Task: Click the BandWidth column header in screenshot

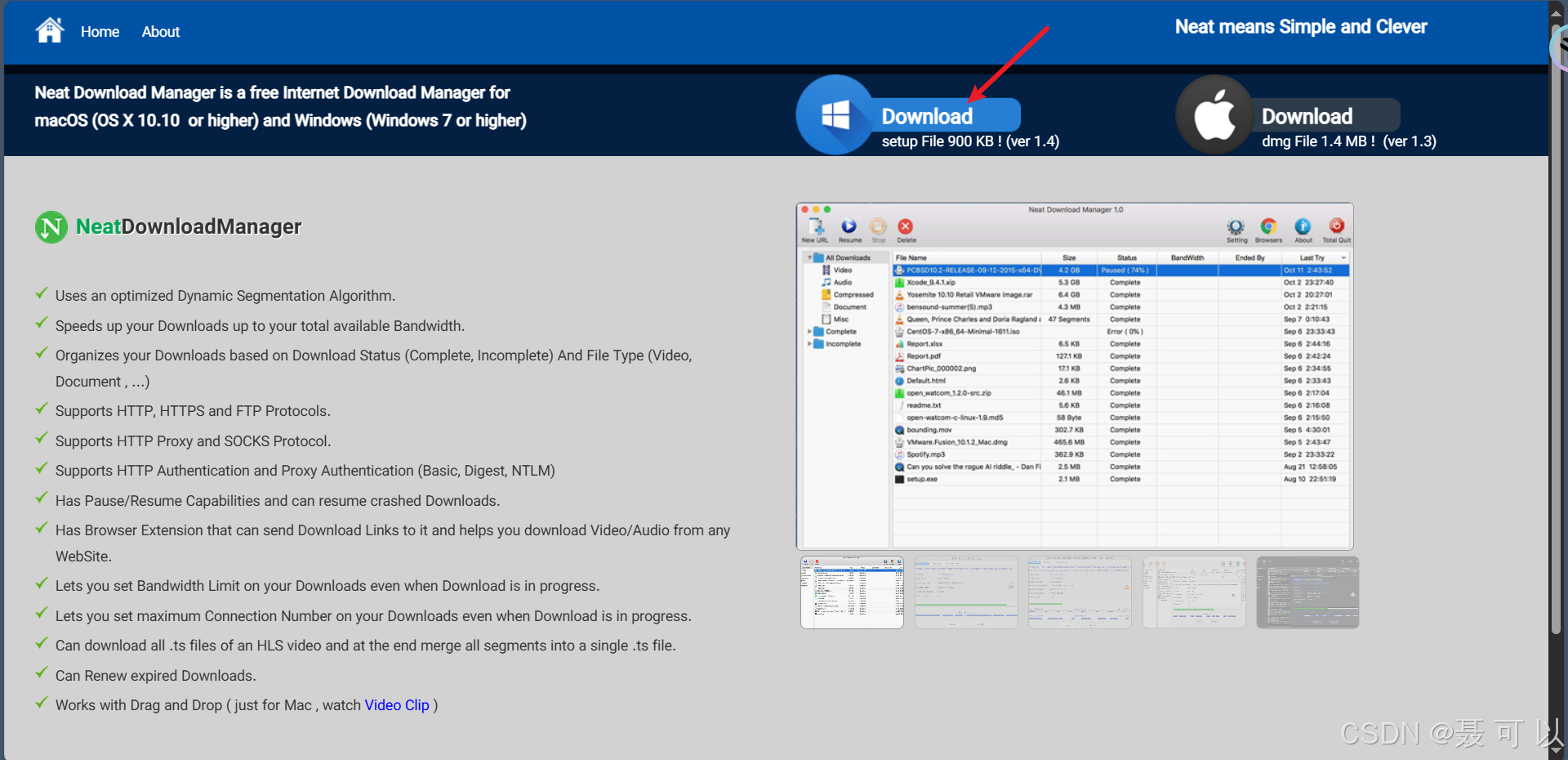Action: click(1187, 257)
